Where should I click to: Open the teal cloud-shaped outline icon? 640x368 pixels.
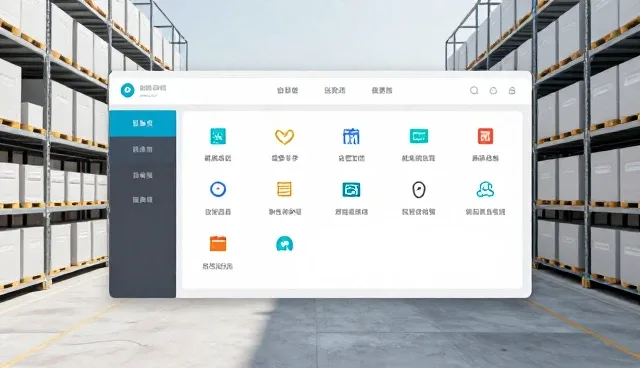485,189
